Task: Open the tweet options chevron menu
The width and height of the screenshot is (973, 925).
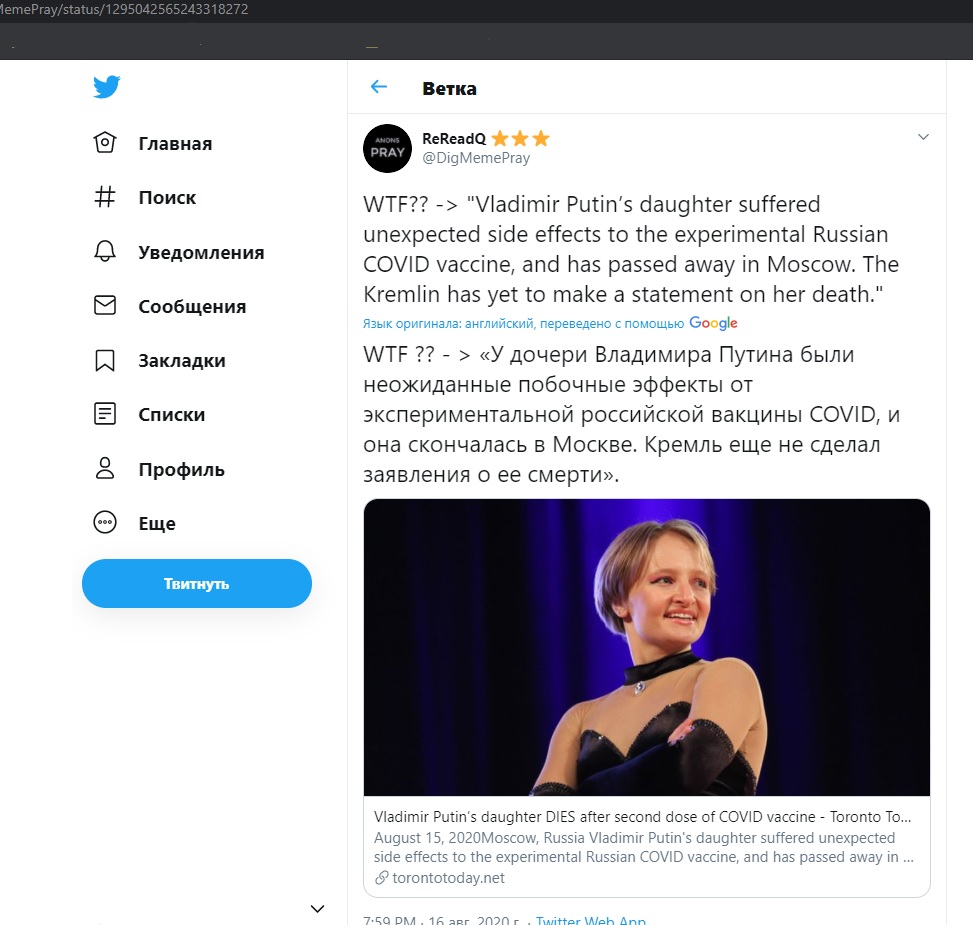Action: pos(923,137)
